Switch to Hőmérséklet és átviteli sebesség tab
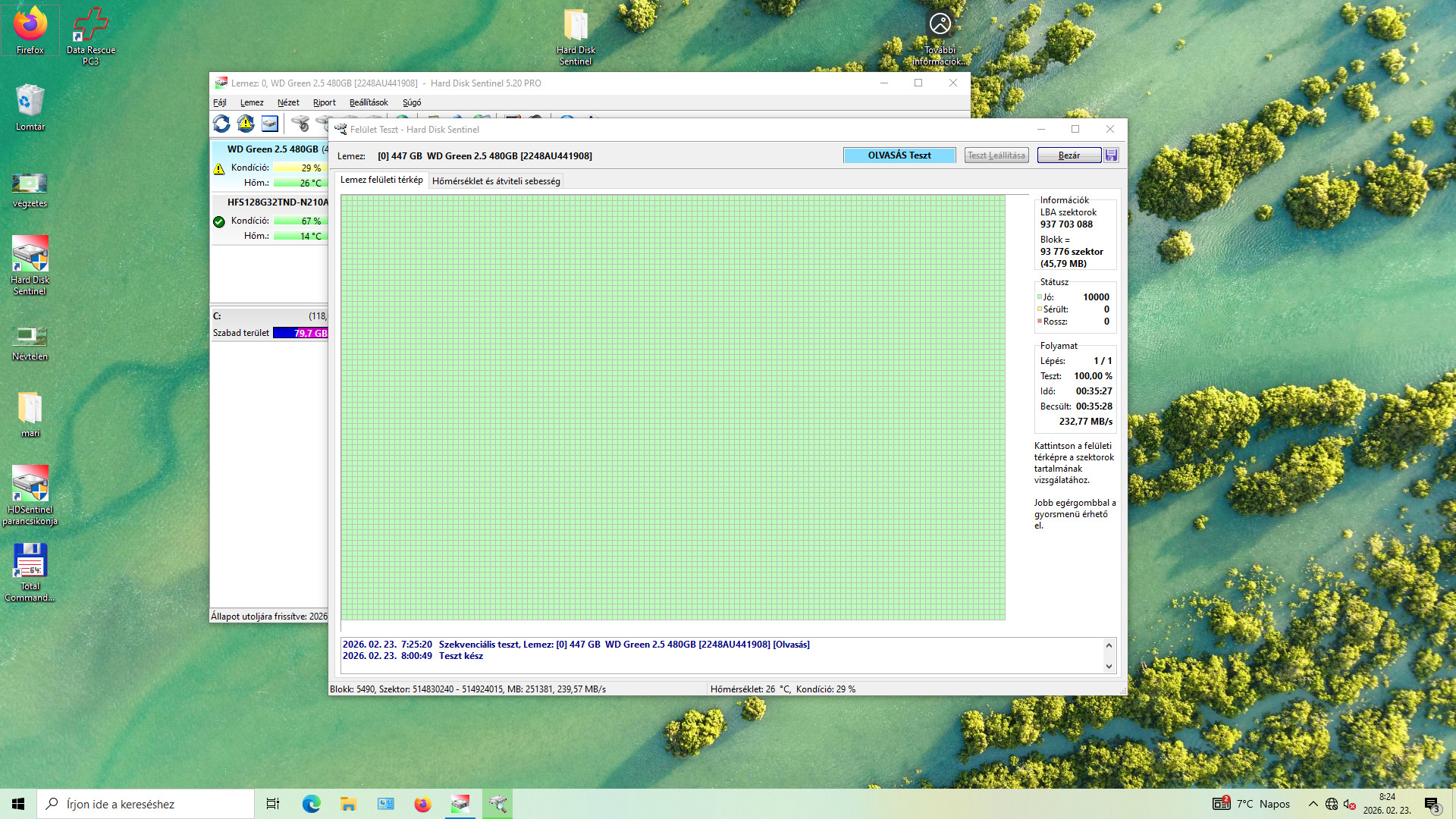The image size is (1456, 819). (x=496, y=181)
